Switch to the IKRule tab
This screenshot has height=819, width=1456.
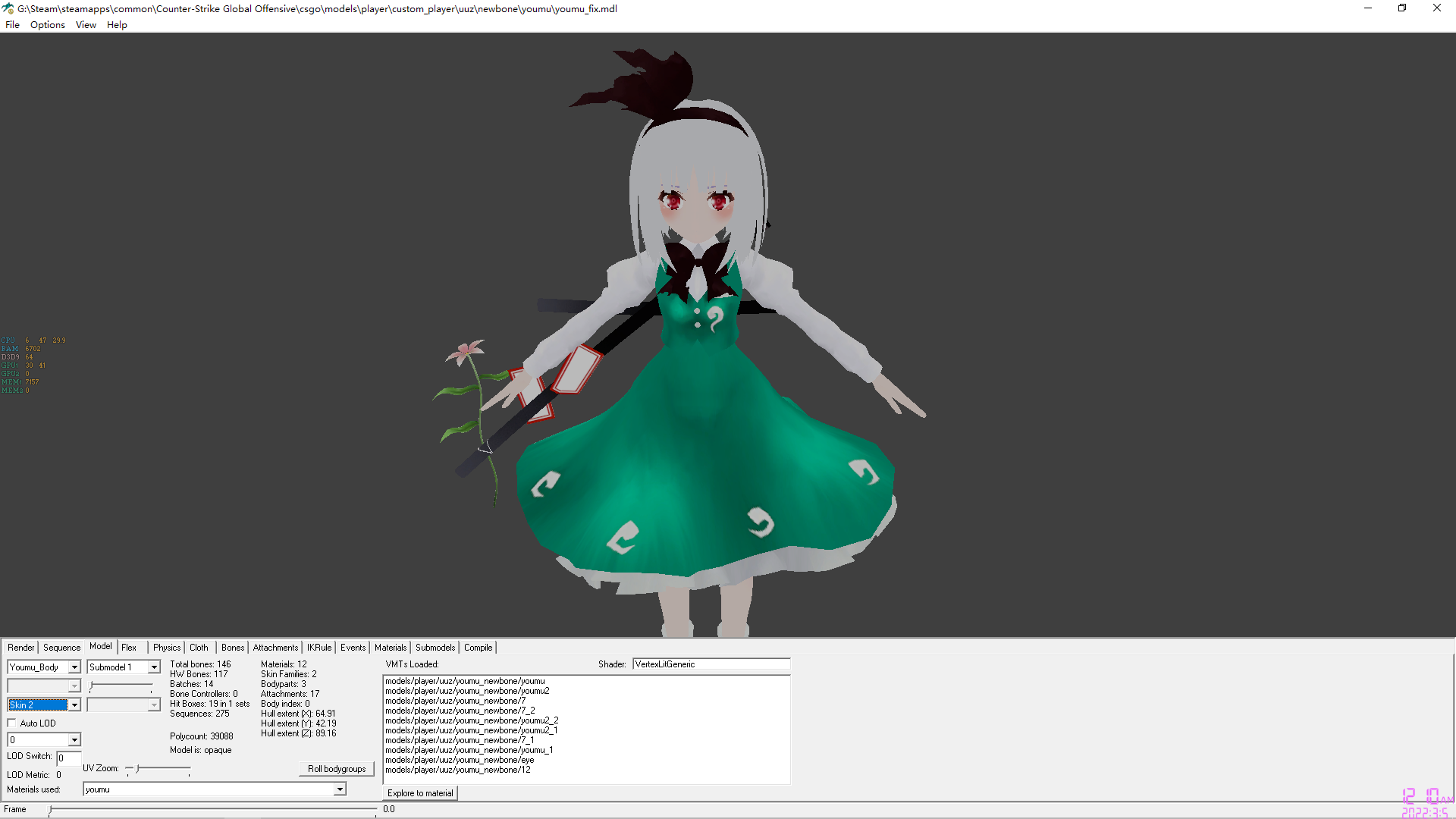319,648
